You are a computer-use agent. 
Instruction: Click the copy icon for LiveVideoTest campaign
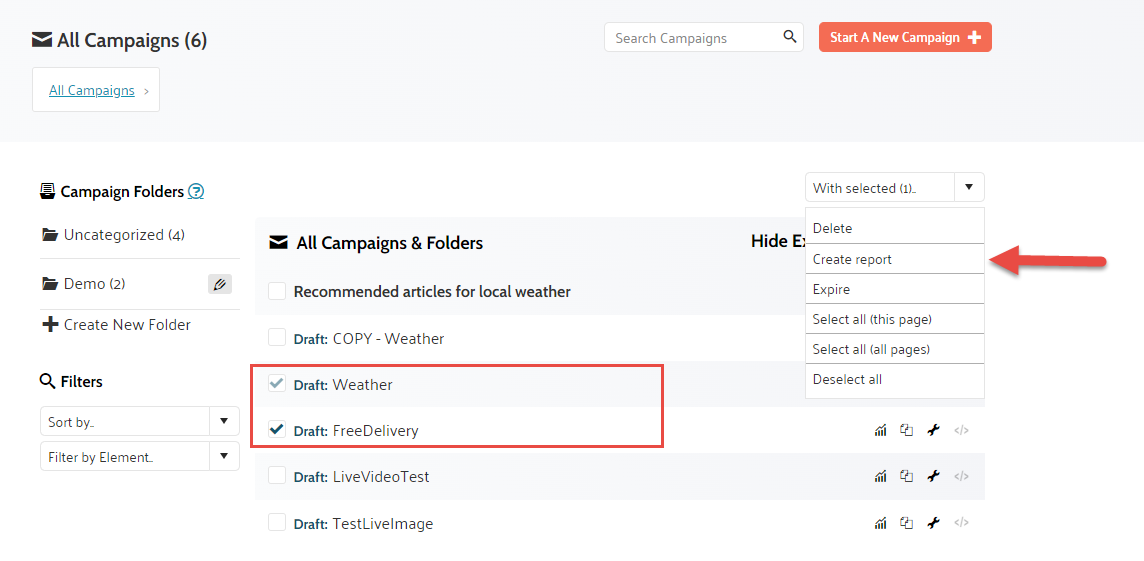[x=906, y=477]
